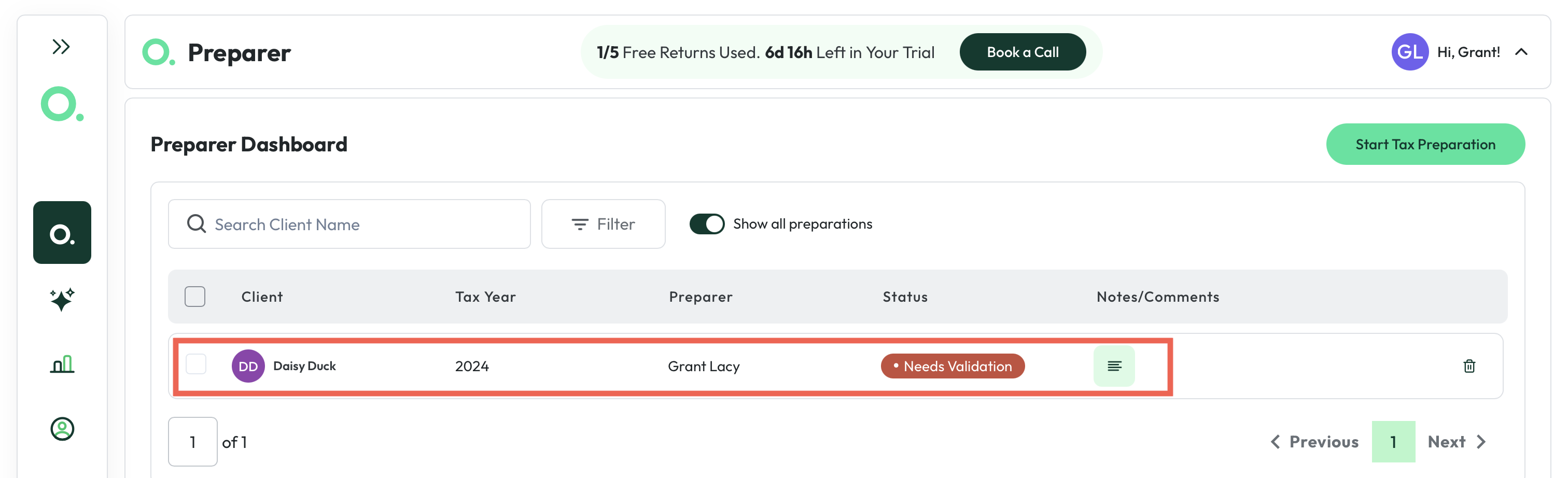Expand the collapsed sidebar with double chevron

(61, 46)
